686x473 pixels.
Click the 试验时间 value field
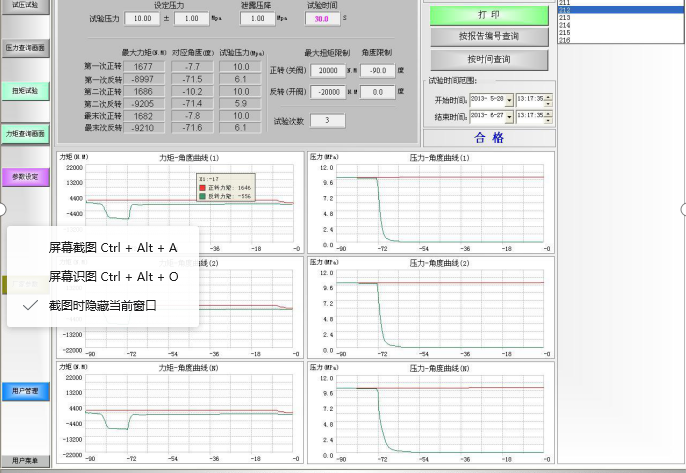coord(321,18)
